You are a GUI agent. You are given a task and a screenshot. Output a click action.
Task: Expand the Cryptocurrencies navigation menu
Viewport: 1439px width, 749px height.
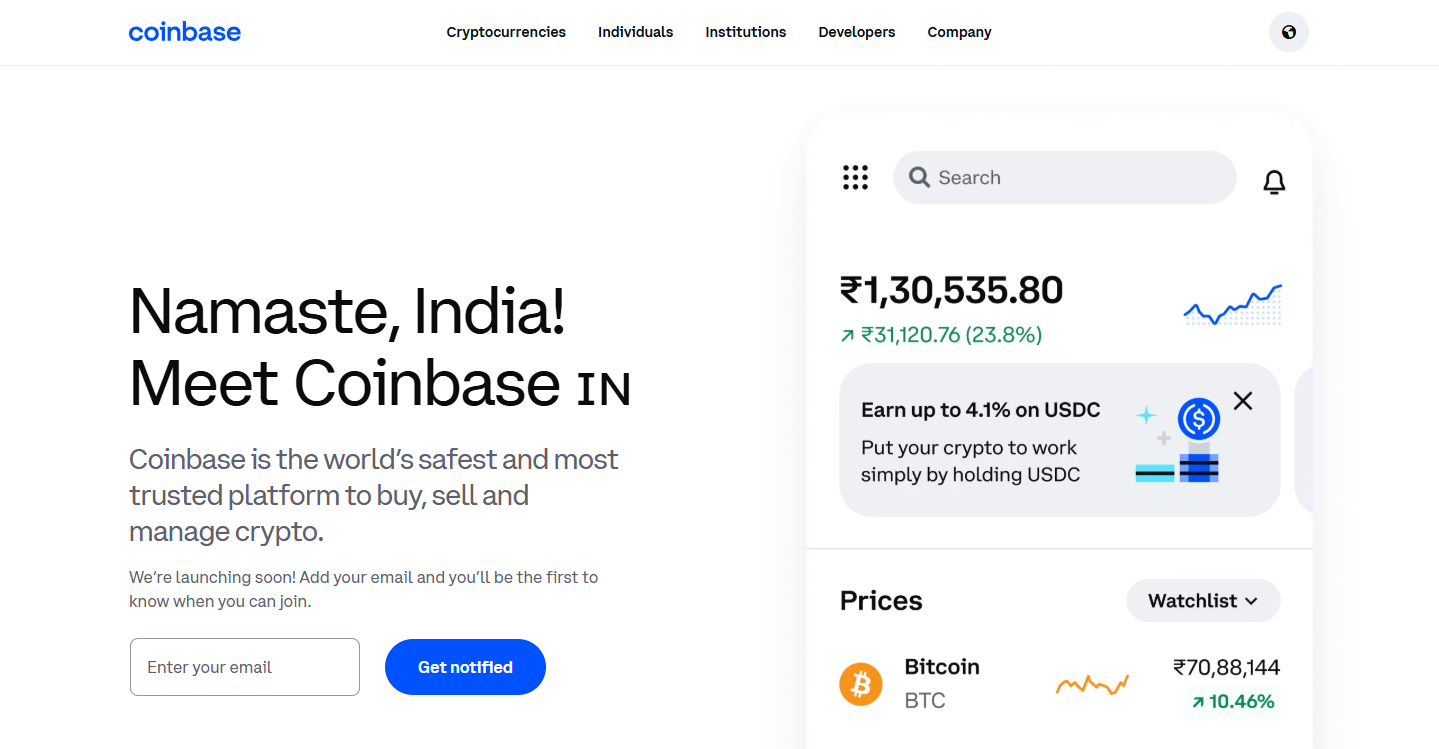pos(506,32)
